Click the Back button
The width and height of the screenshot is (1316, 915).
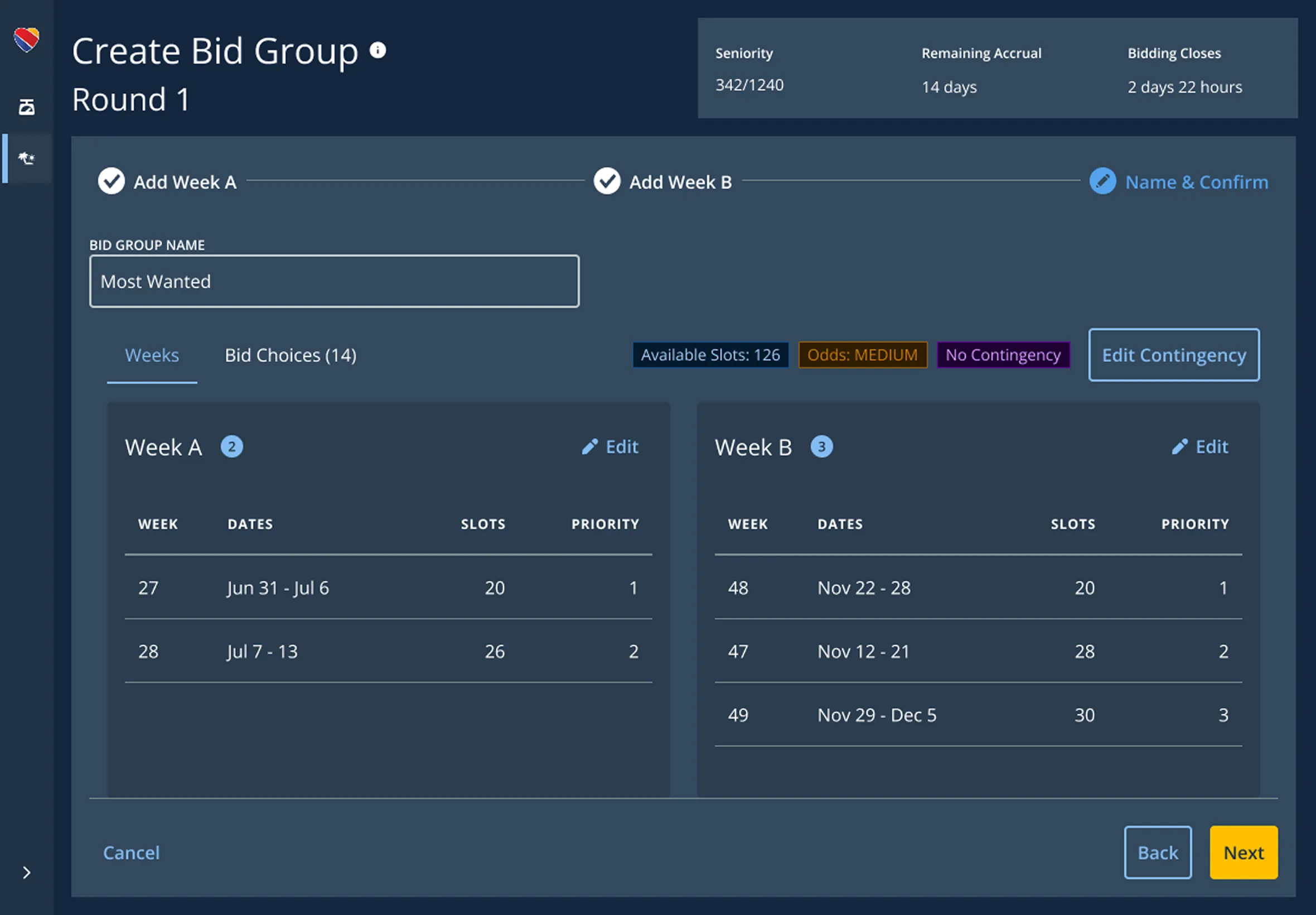tap(1158, 853)
